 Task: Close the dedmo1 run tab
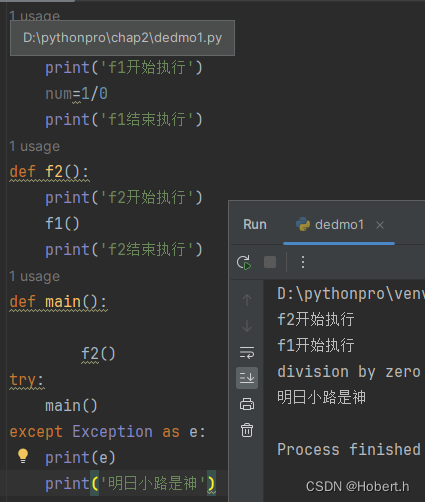click(x=380, y=225)
